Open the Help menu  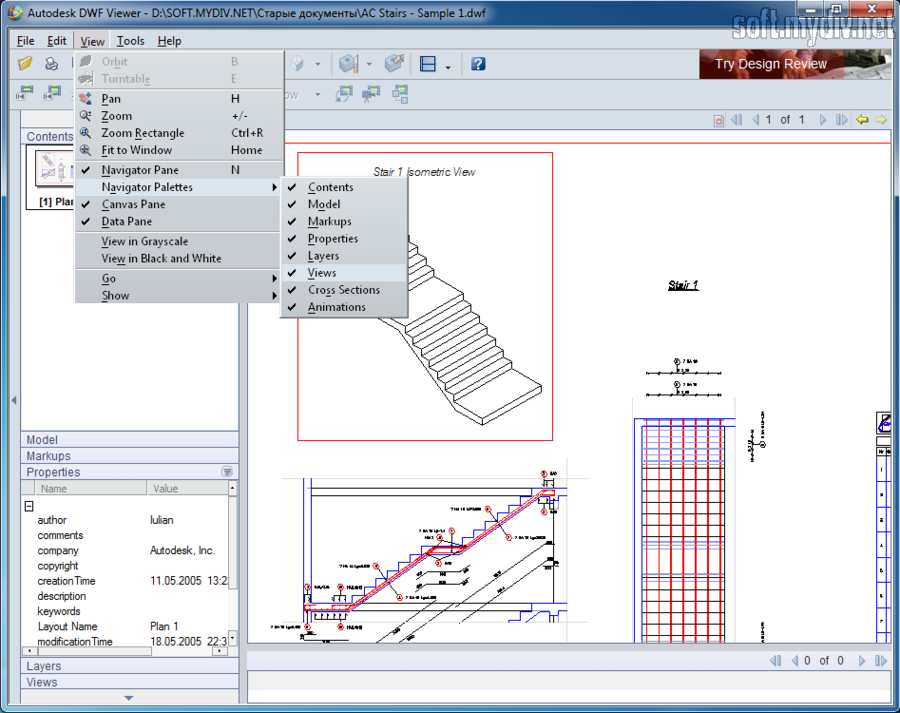[169, 41]
